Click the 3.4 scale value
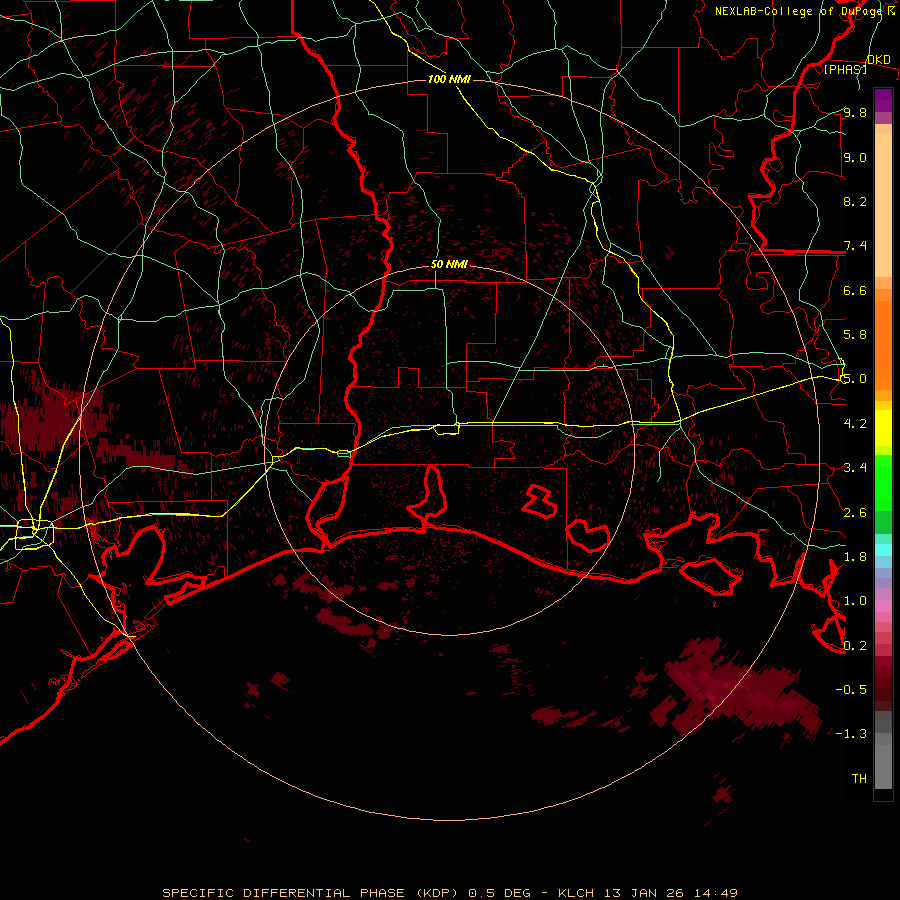This screenshot has height=900, width=900. pos(855,468)
